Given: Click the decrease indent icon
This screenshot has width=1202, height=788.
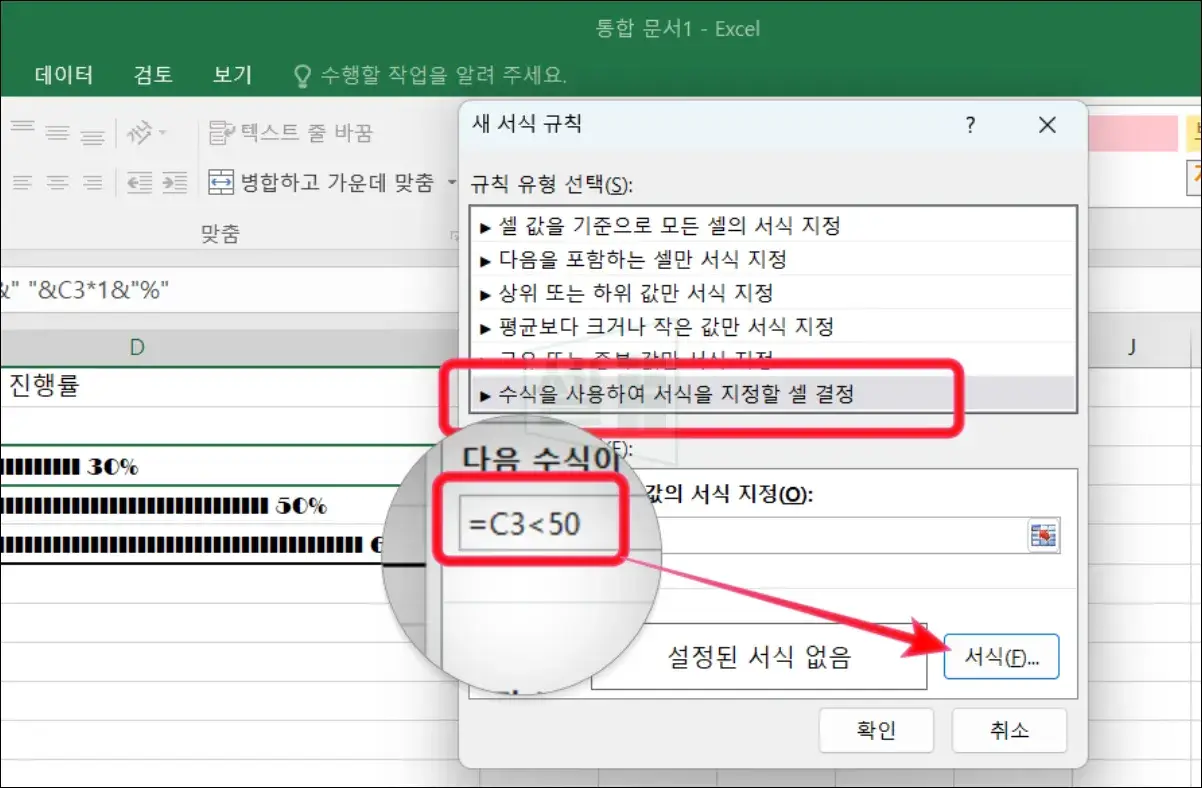Looking at the screenshot, I should [138, 183].
